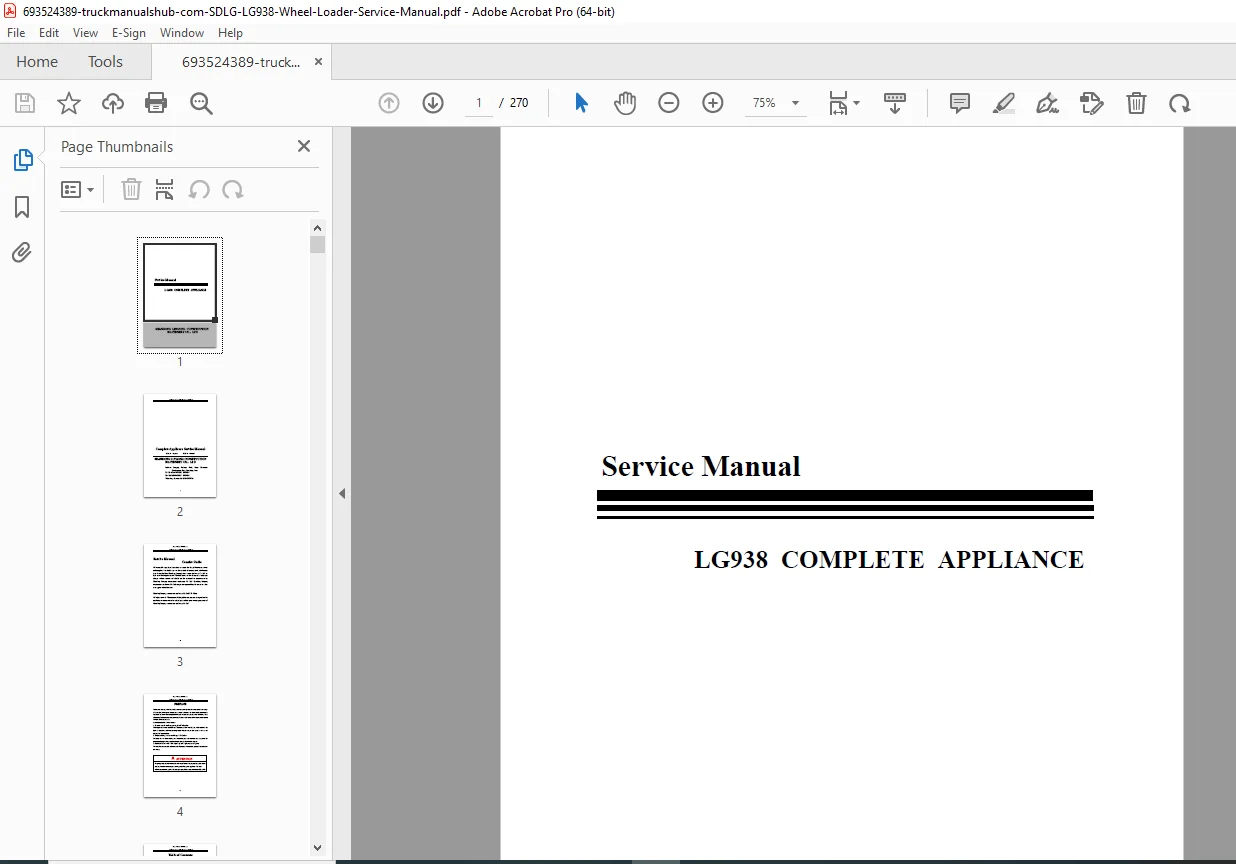Go to next page with the down arrow
Viewport: 1236px width, 864px height.
433,103
